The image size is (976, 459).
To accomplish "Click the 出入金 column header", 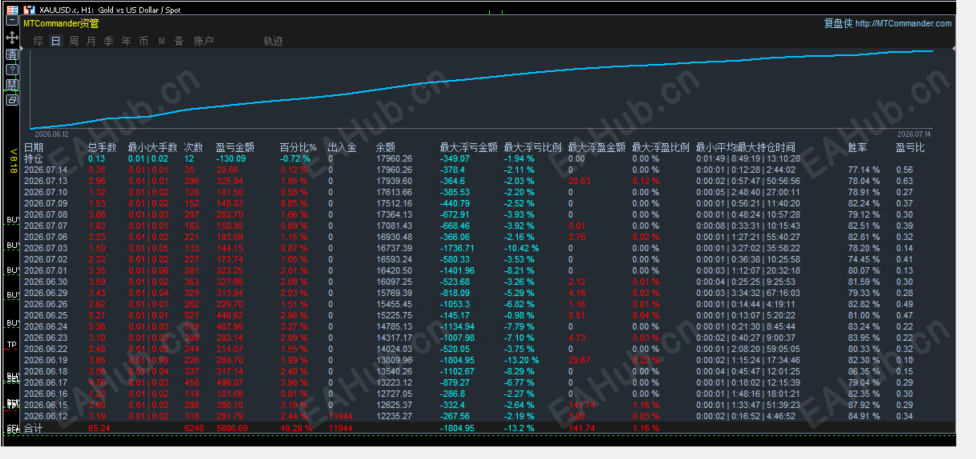I will [x=342, y=148].
